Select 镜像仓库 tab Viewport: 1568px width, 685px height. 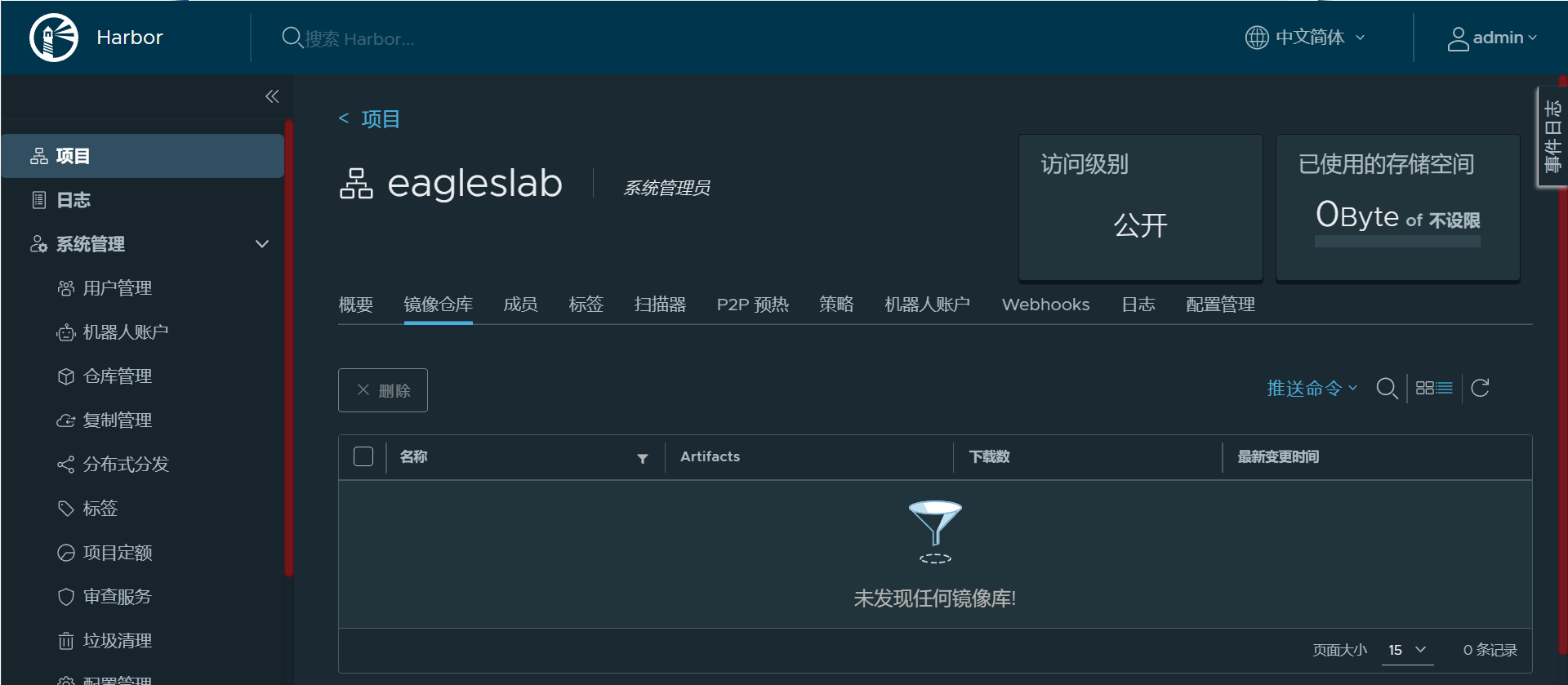439,305
